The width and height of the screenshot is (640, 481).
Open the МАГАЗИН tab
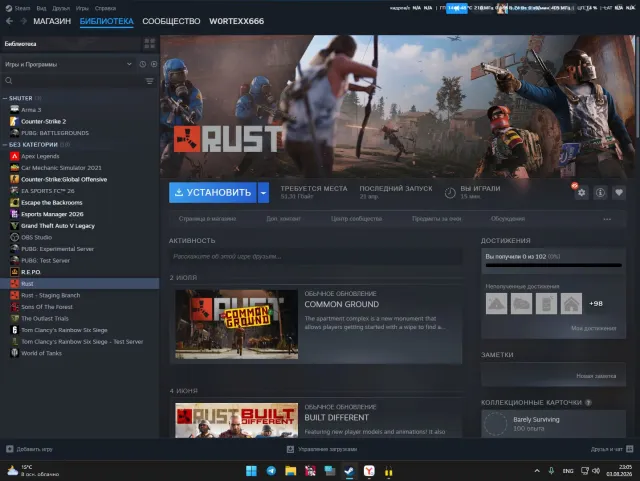[52, 21]
